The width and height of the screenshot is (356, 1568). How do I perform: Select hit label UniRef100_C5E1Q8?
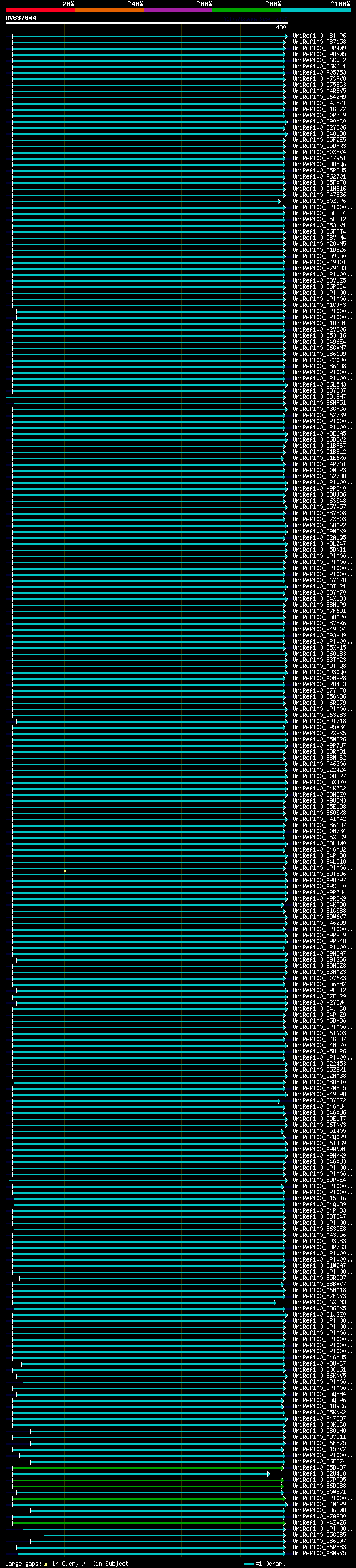tap(319, 807)
